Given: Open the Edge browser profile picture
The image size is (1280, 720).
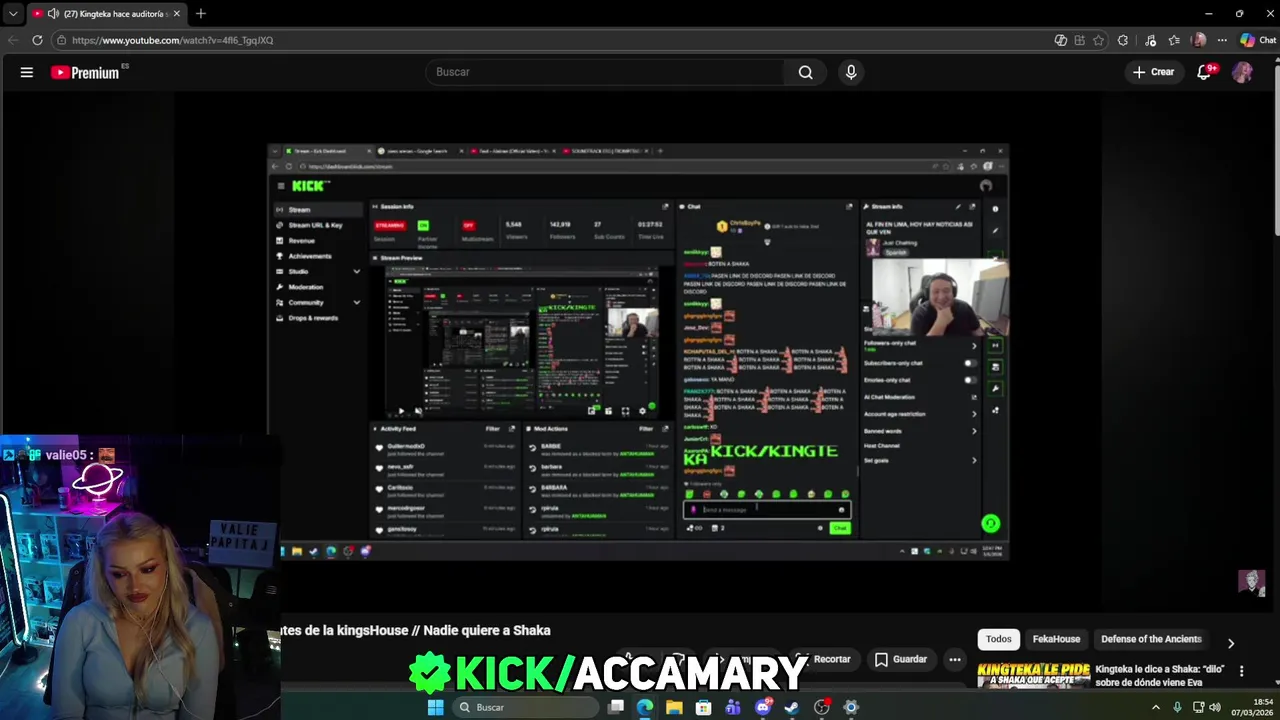Looking at the screenshot, I should click(1199, 40).
